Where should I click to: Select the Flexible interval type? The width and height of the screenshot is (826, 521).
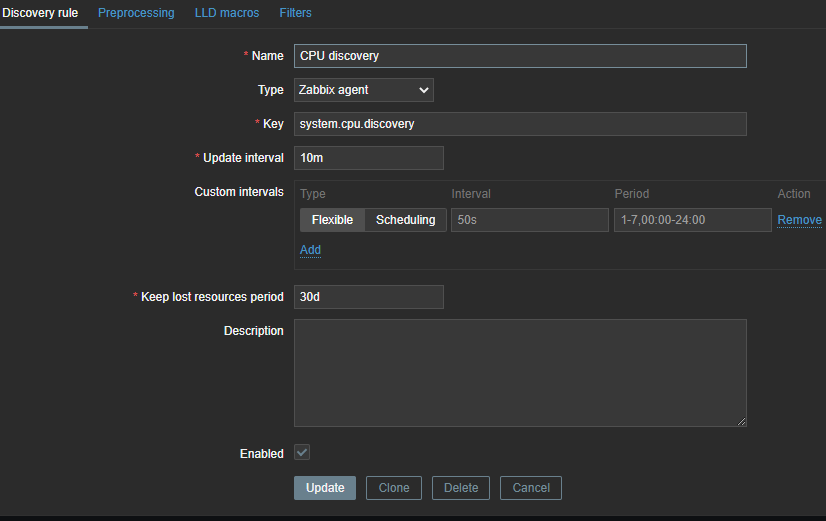coord(332,220)
